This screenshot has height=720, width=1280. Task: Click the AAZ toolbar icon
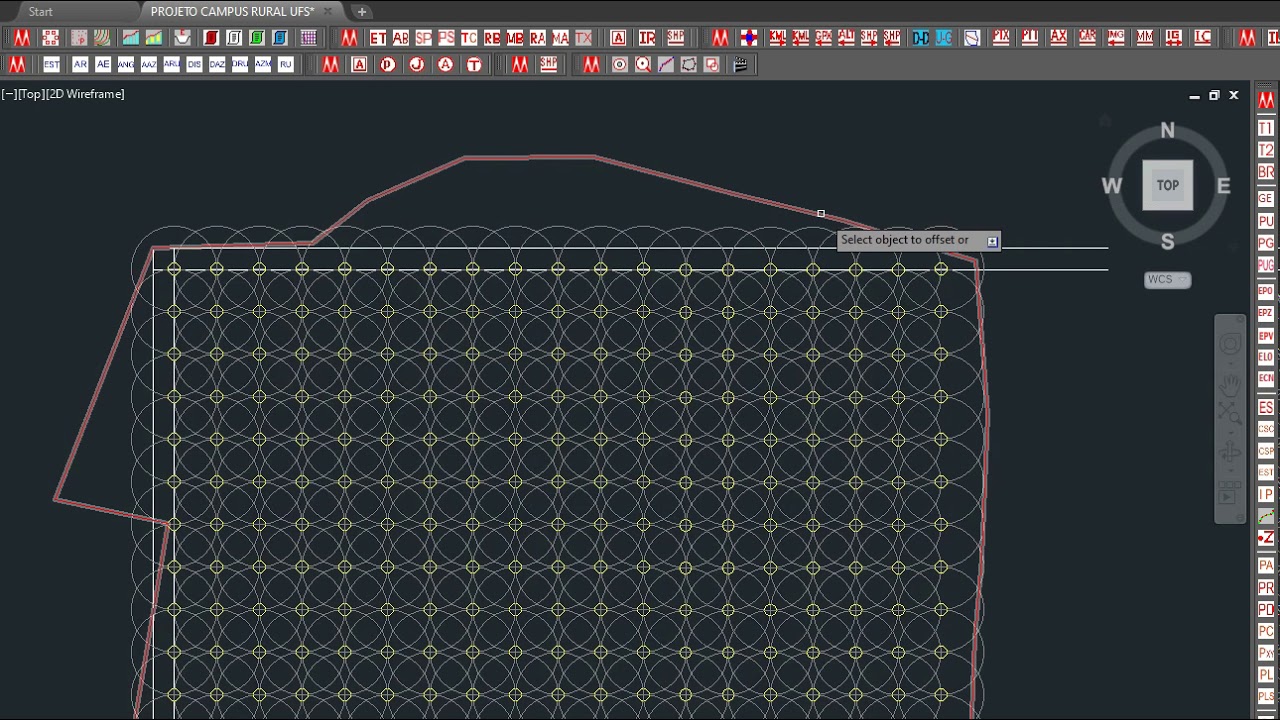[x=149, y=64]
